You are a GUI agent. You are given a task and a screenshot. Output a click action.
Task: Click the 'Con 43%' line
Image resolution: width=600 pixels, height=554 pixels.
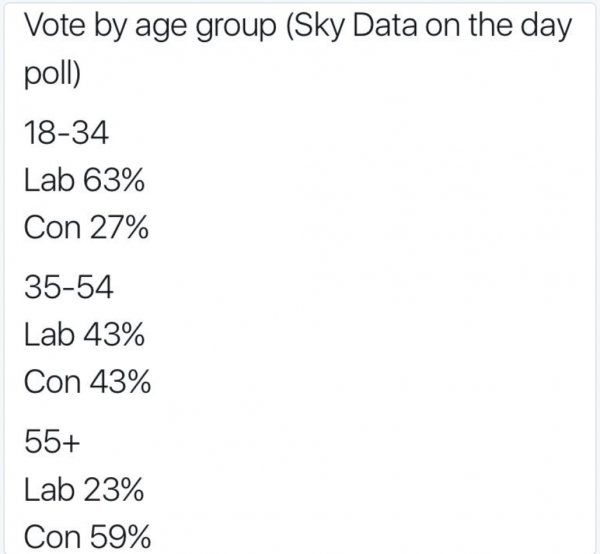tap(87, 381)
